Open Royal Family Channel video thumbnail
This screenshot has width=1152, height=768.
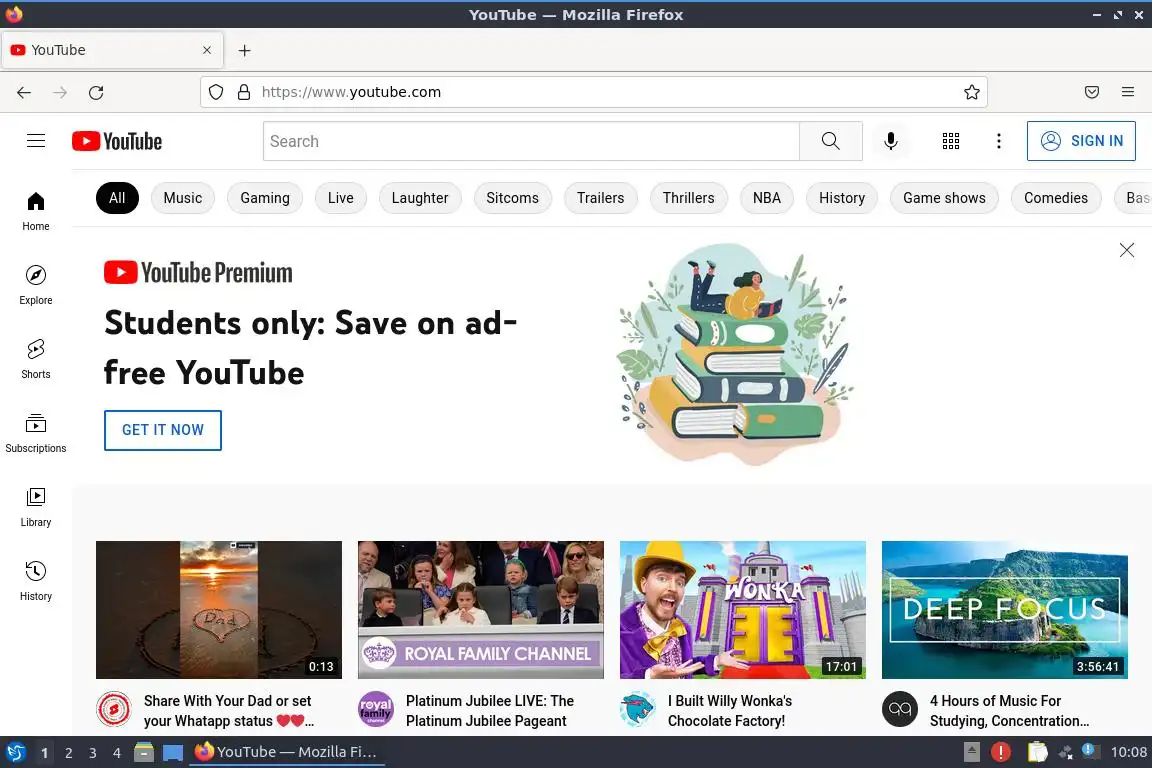(480, 610)
